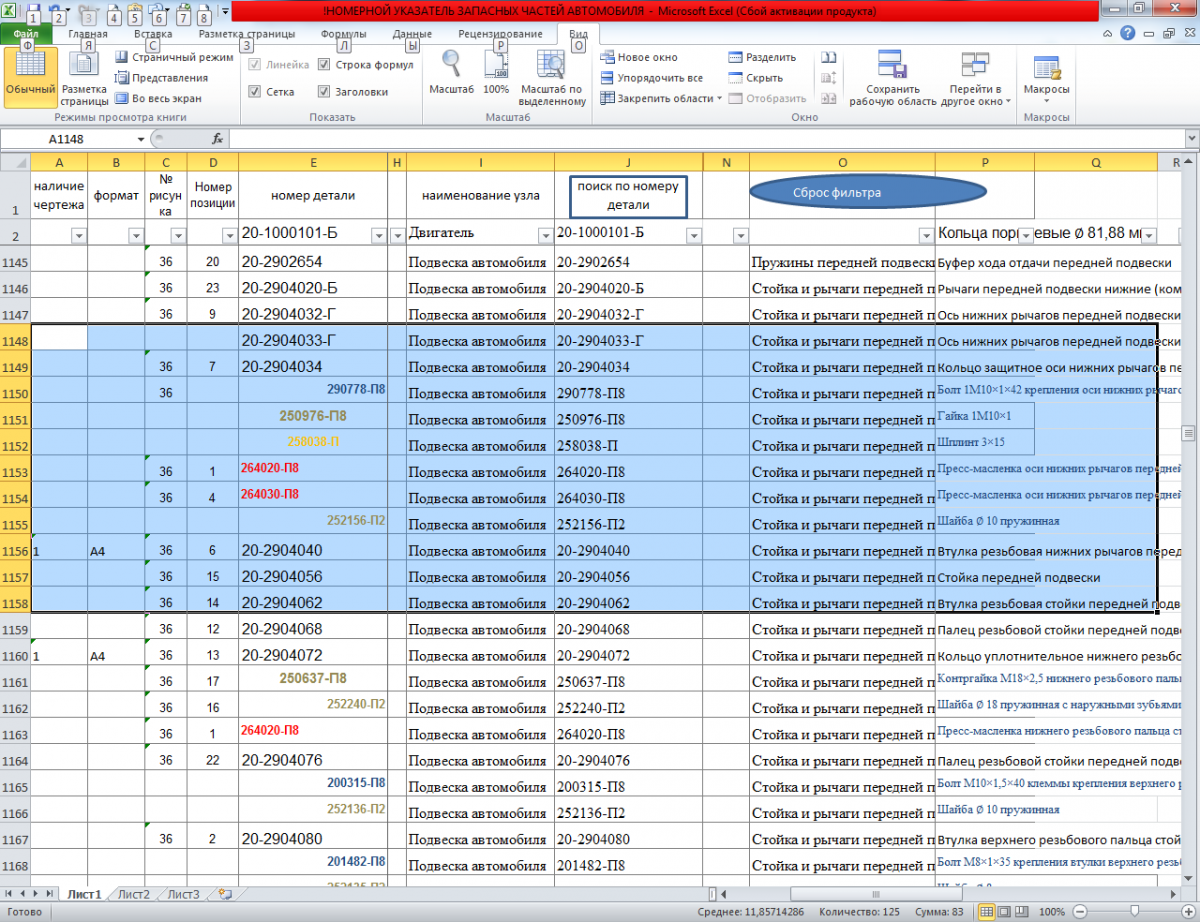Open the Формулы ribbon tab

[x=343, y=33]
